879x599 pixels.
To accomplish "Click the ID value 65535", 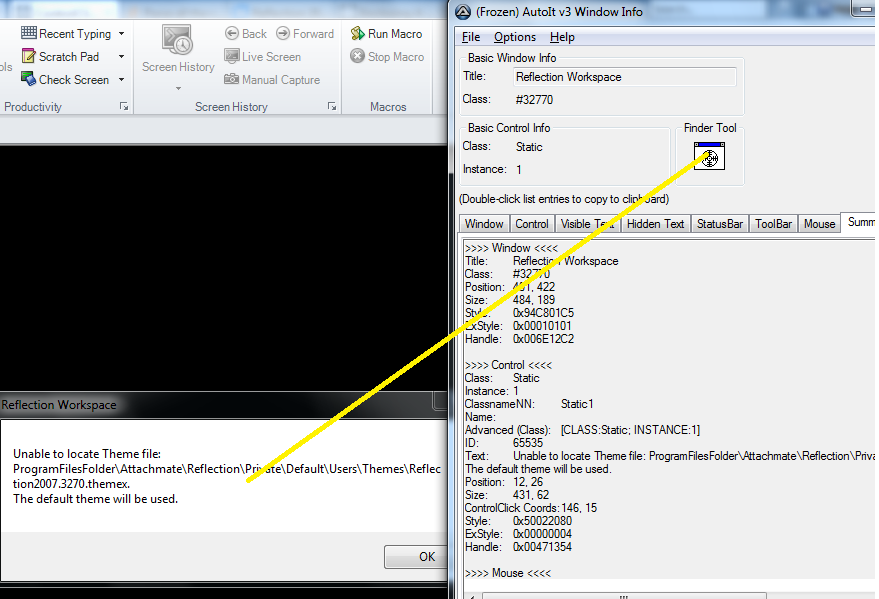I will (528, 443).
